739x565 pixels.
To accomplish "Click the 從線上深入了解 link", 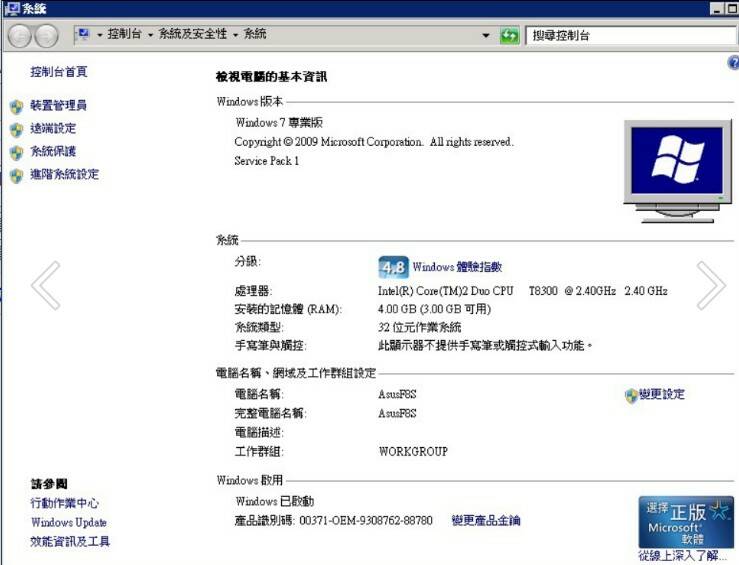I will [682, 556].
